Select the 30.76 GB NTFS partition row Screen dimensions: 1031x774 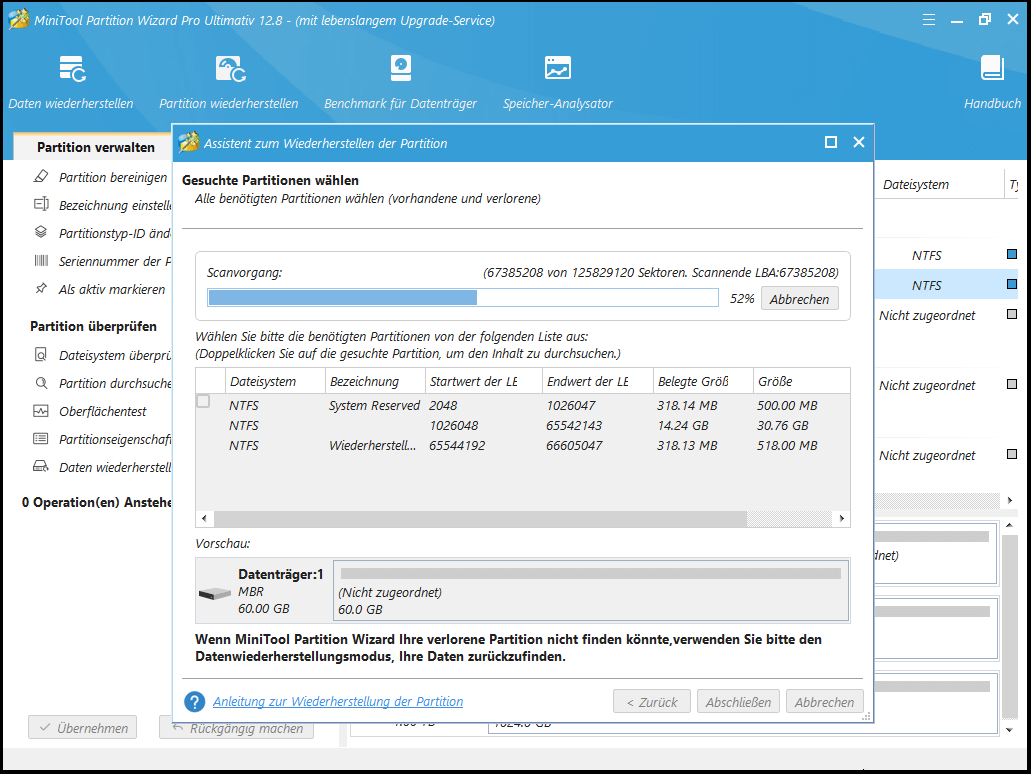[x=523, y=425]
